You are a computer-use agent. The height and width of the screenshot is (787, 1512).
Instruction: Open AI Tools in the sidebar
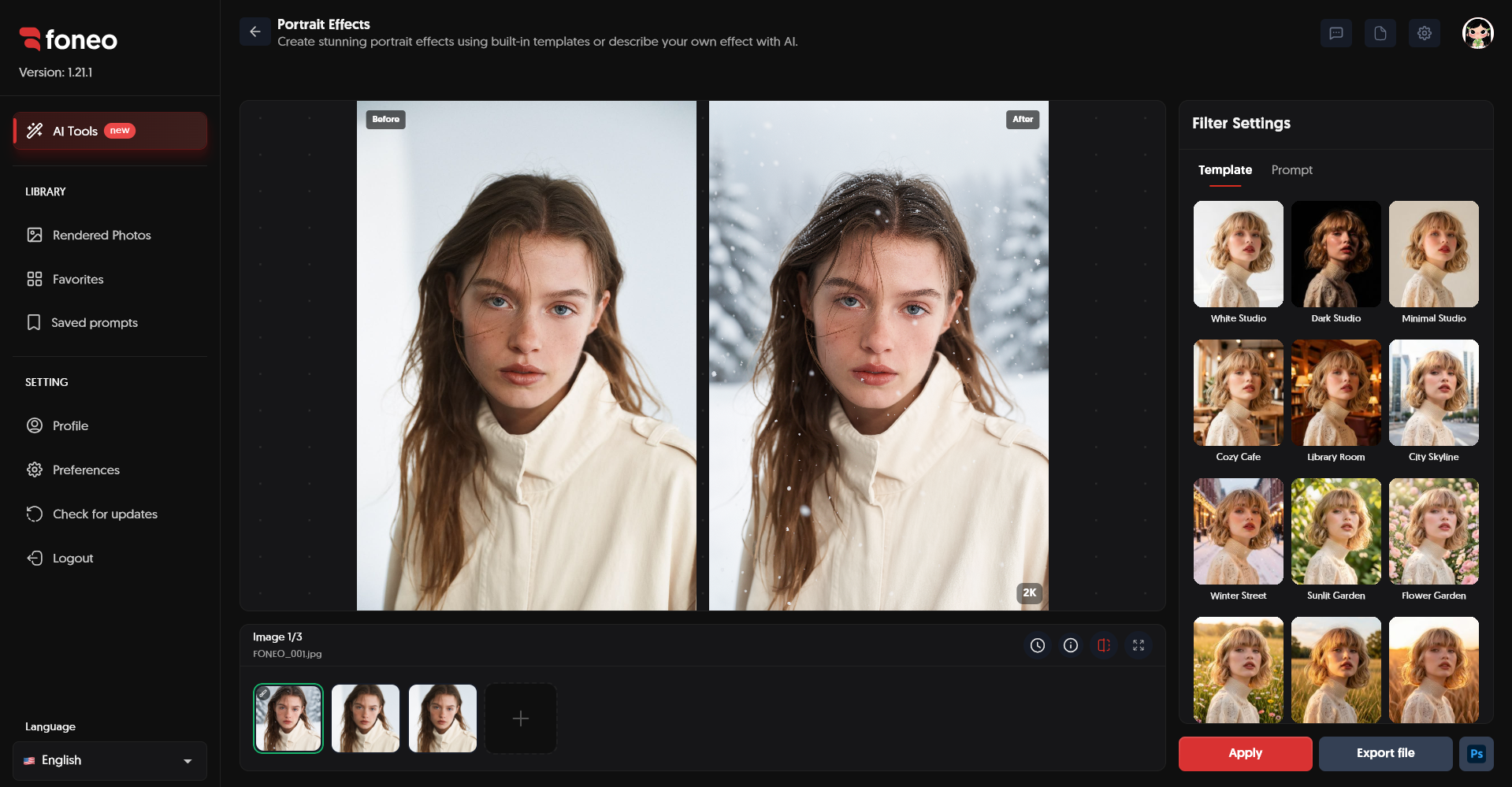coord(110,131)
